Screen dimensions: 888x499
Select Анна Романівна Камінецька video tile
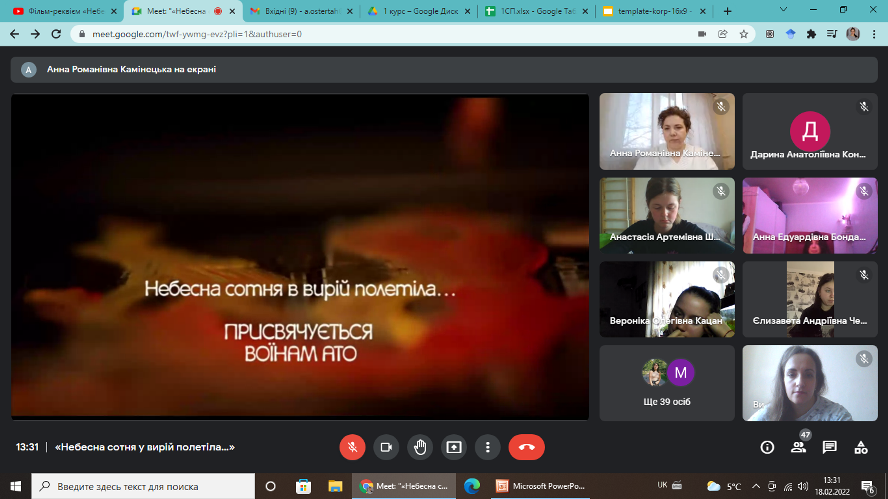(x=667, y=131)
